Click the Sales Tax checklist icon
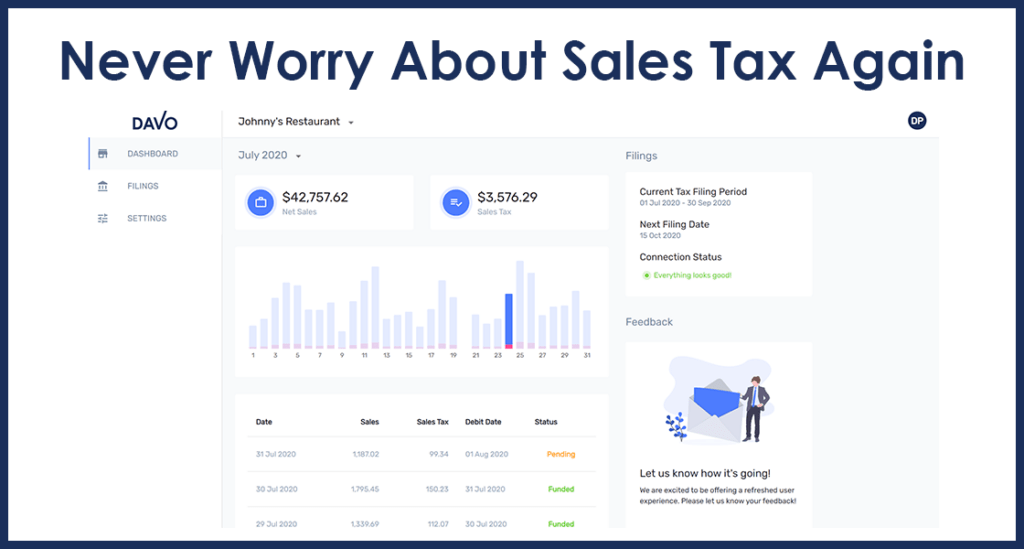1024x549 pixels. pyautogui.click(x=457, y=203)
